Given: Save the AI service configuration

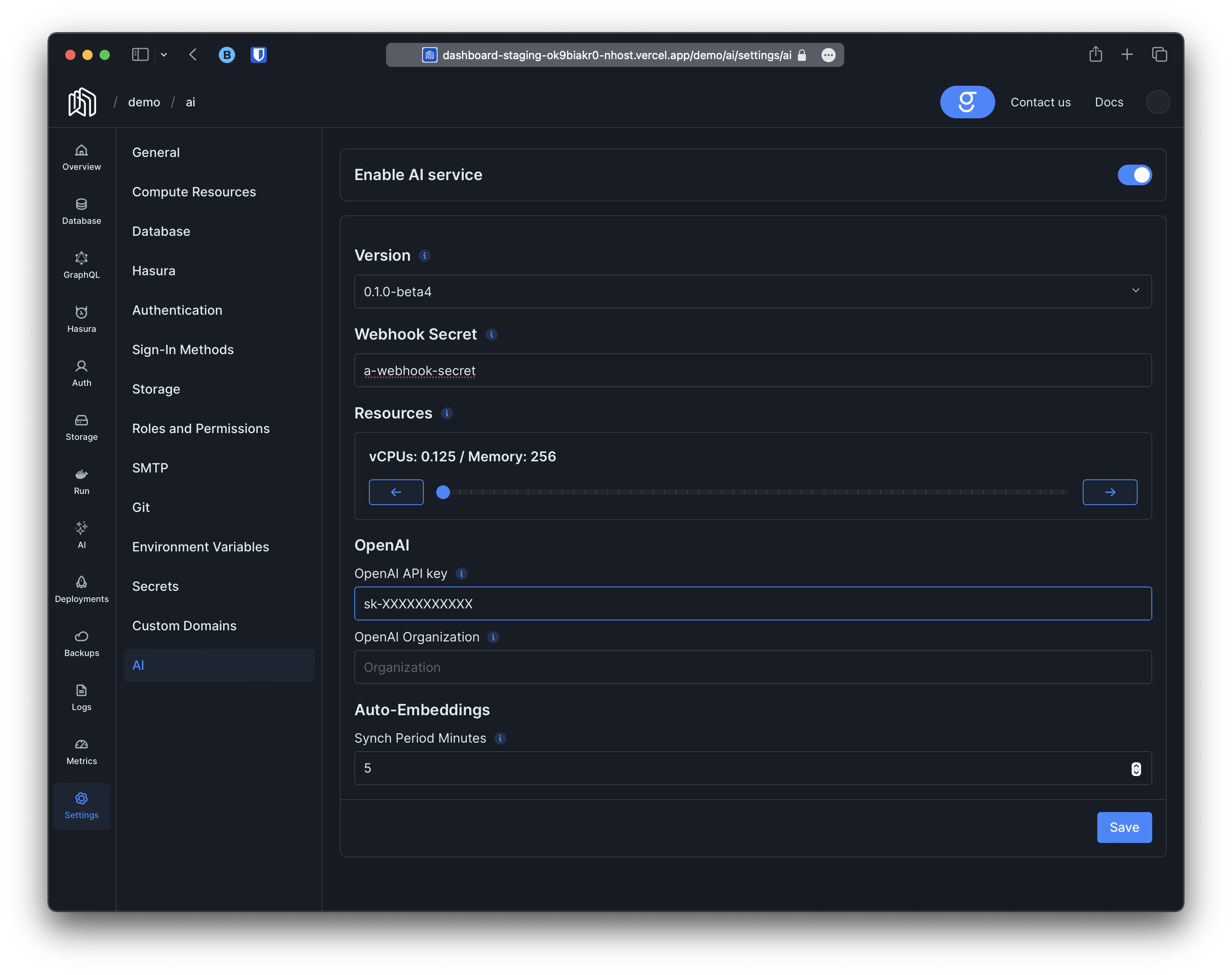Looking at the screenshot, I should click(1123, 827).
